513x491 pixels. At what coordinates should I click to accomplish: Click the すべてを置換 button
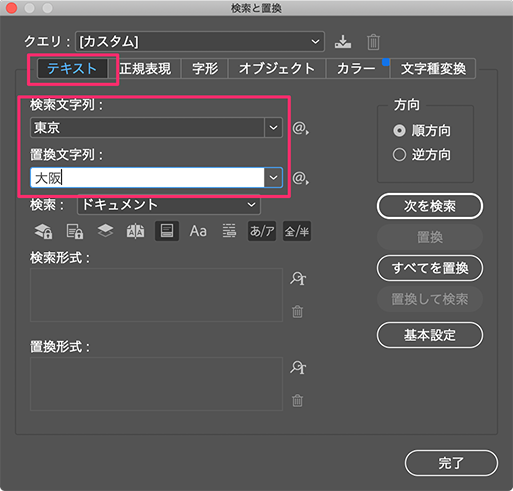click(430, 268)
